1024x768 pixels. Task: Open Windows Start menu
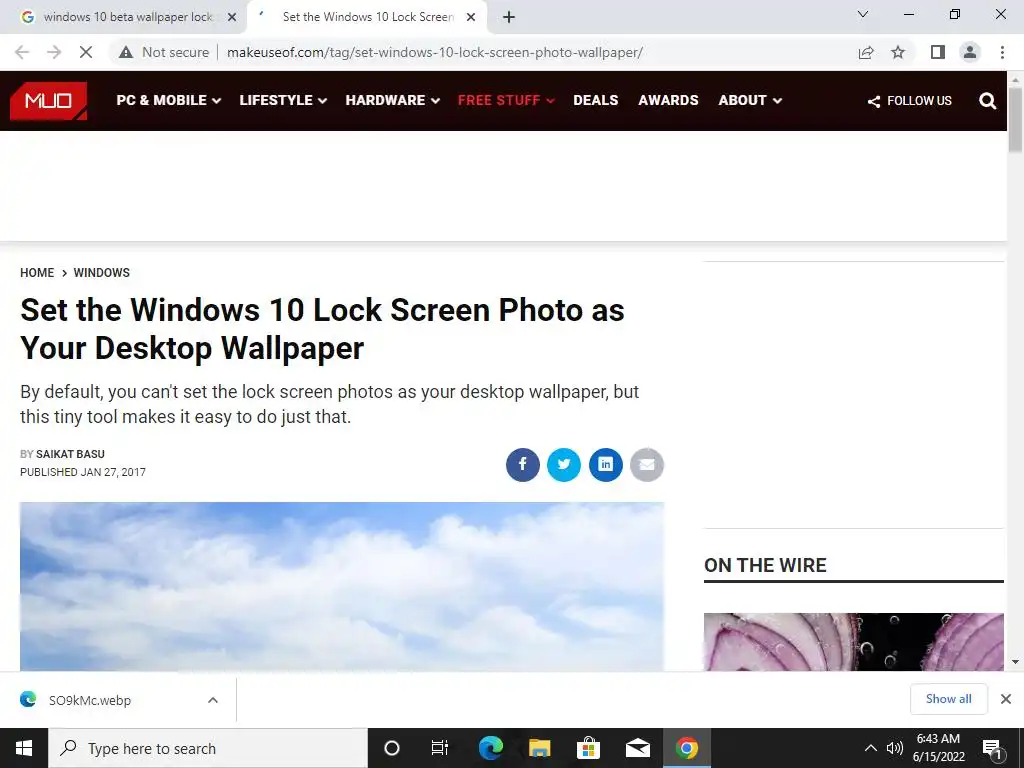[x=24, y=748]
